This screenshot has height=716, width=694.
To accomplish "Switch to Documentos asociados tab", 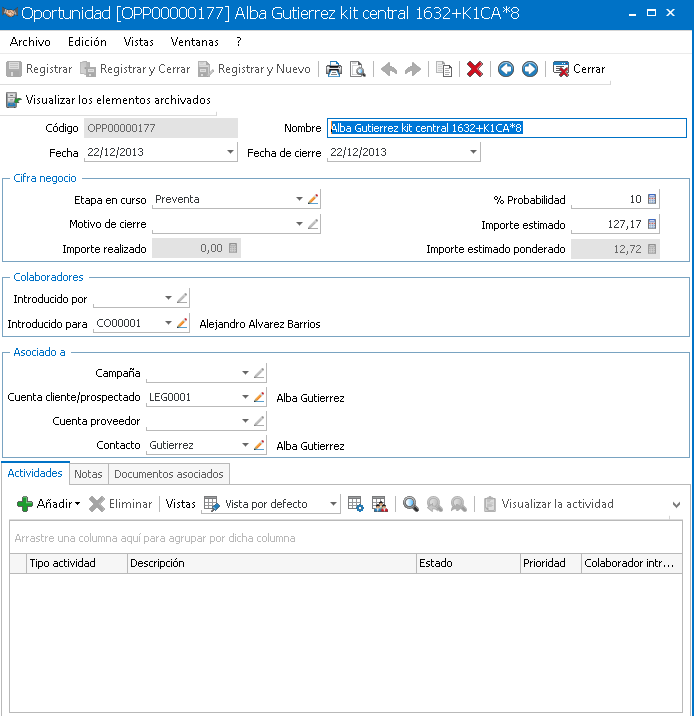I will pyautogui.click(x=169, y=474).
